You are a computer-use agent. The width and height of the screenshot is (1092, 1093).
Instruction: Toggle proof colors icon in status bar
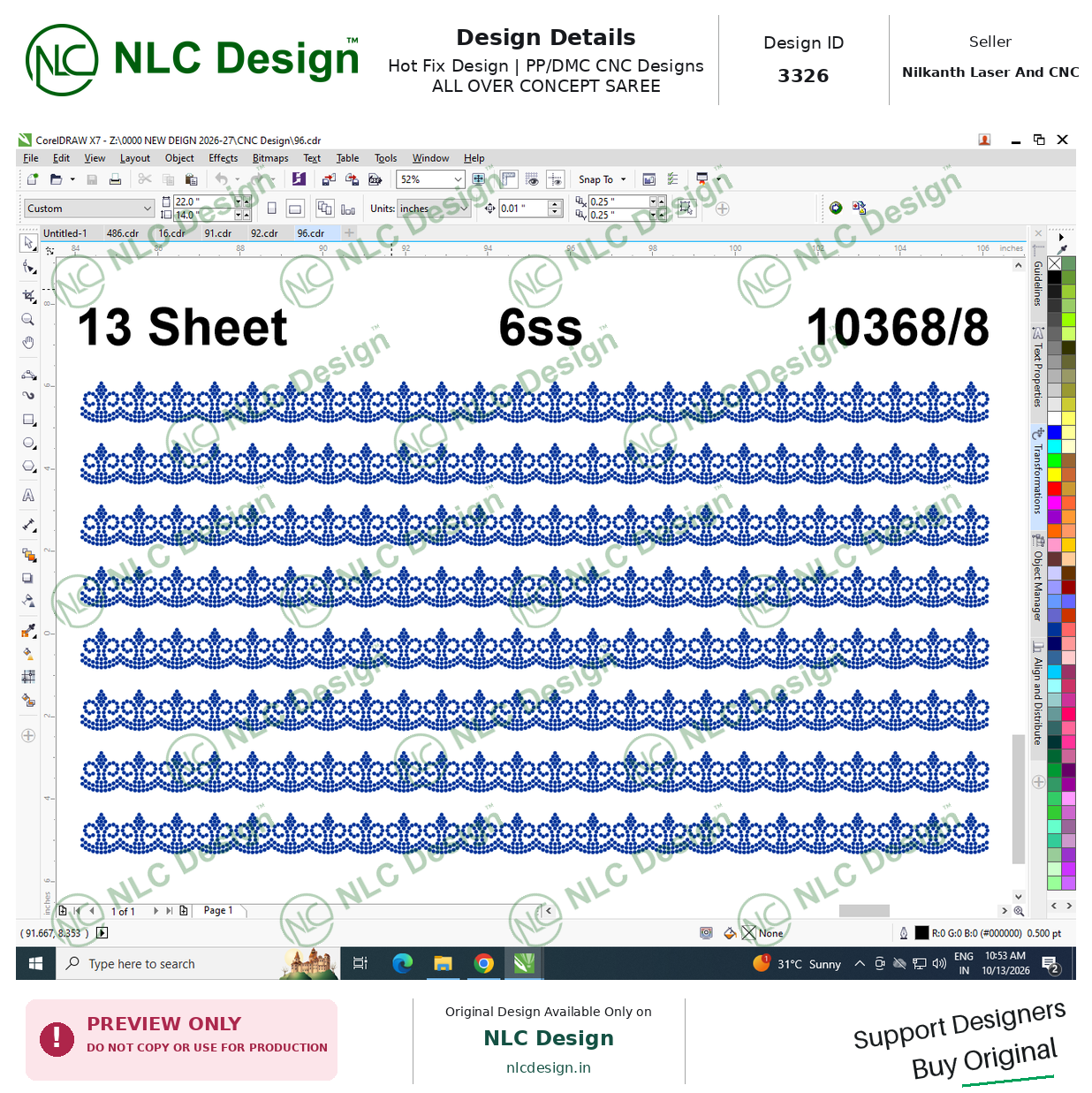[706, 933]
